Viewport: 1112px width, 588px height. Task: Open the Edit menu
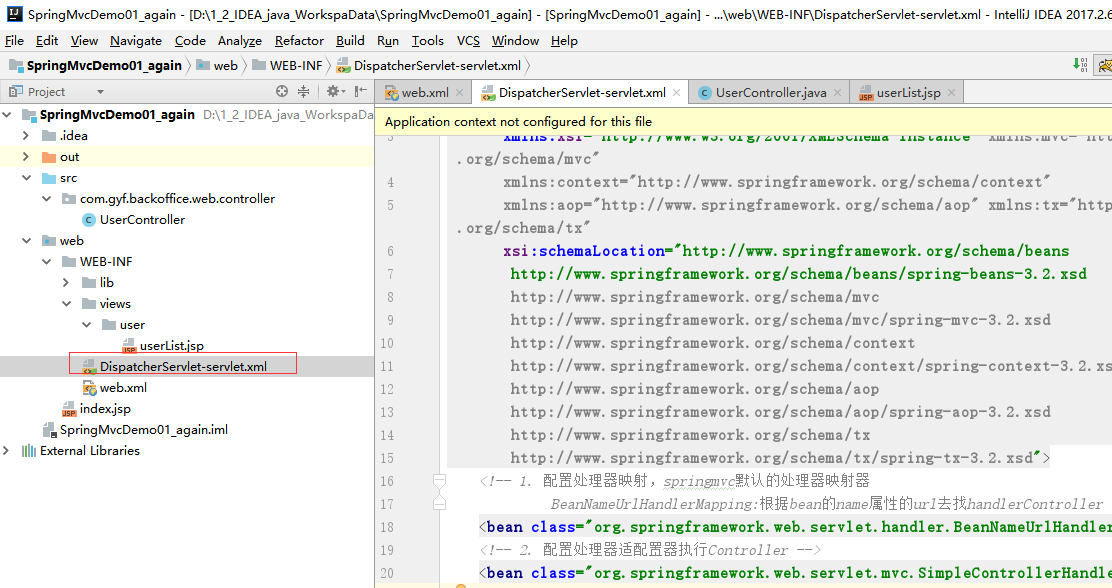click(x=47, y=41)
